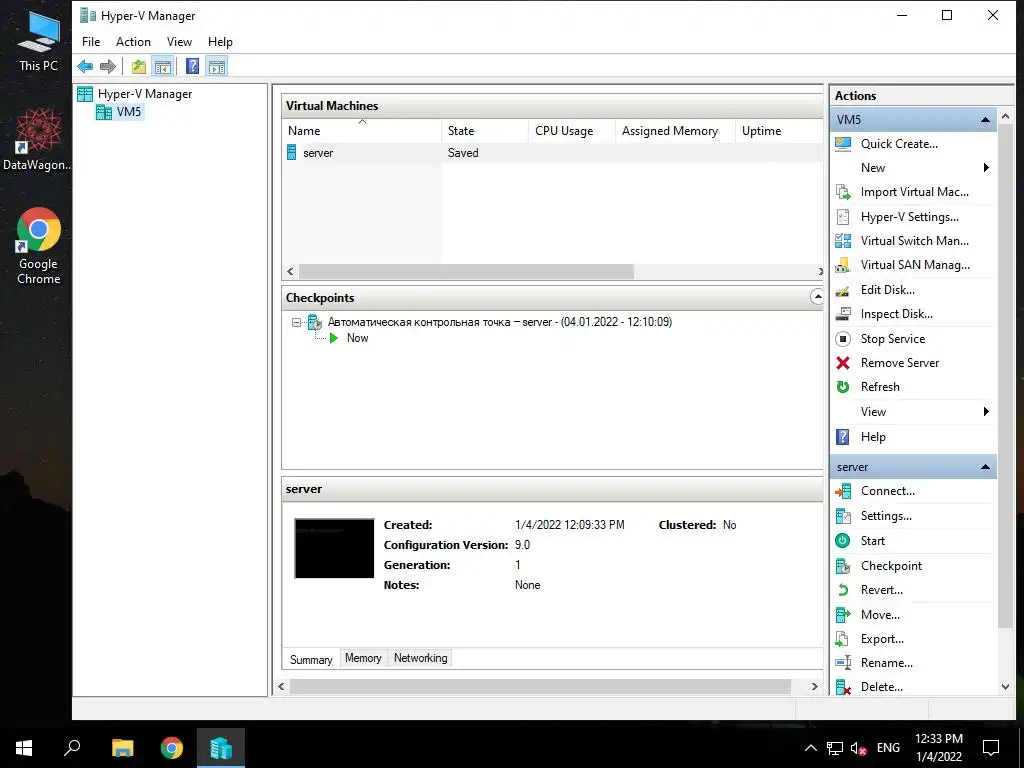
Task: Click Stop Service icon
Action: (843, 339)
